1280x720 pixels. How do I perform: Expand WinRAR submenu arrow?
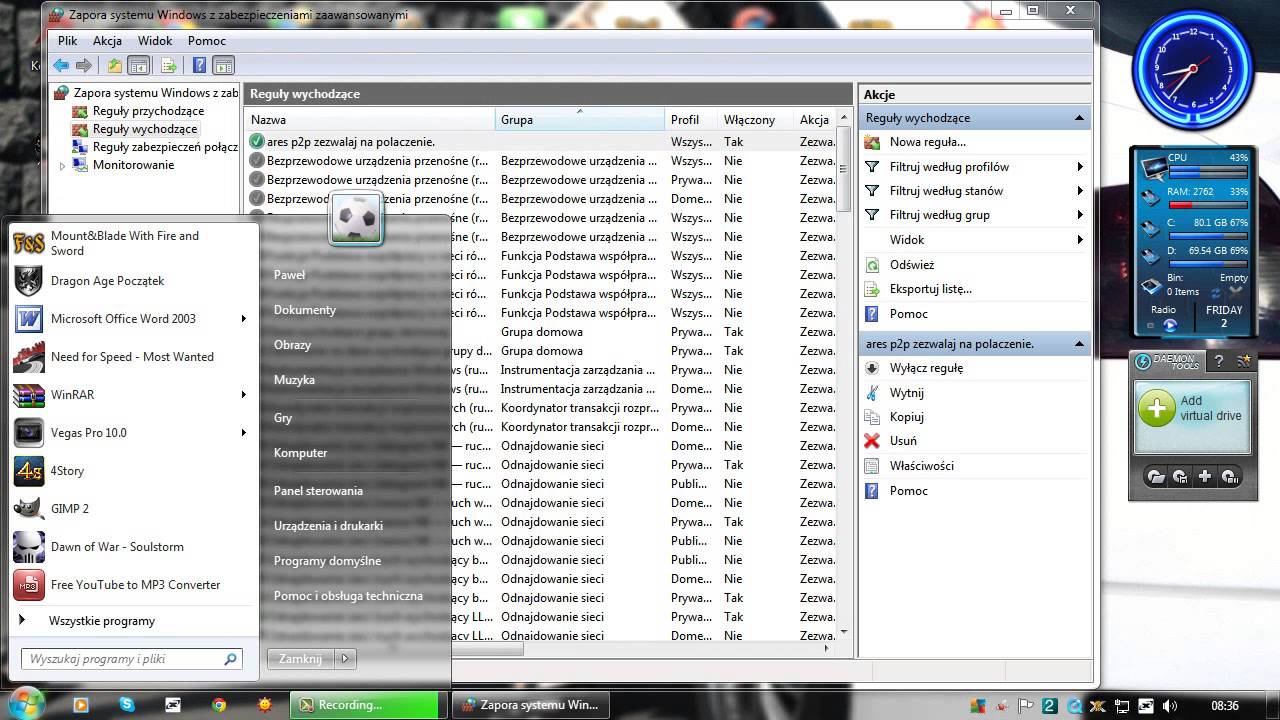click(x=243, y=395)
